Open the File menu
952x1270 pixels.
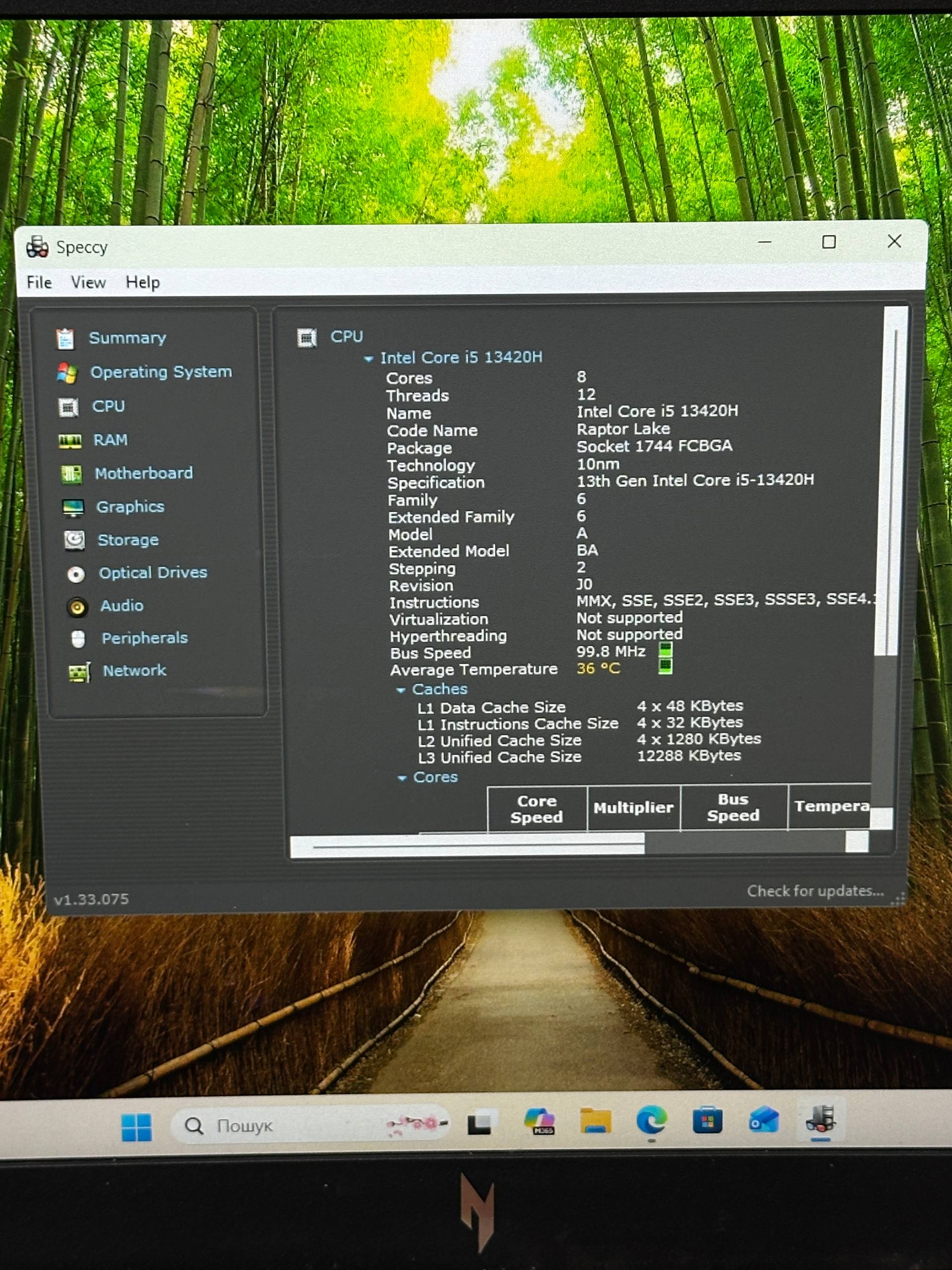pos(39,282)
